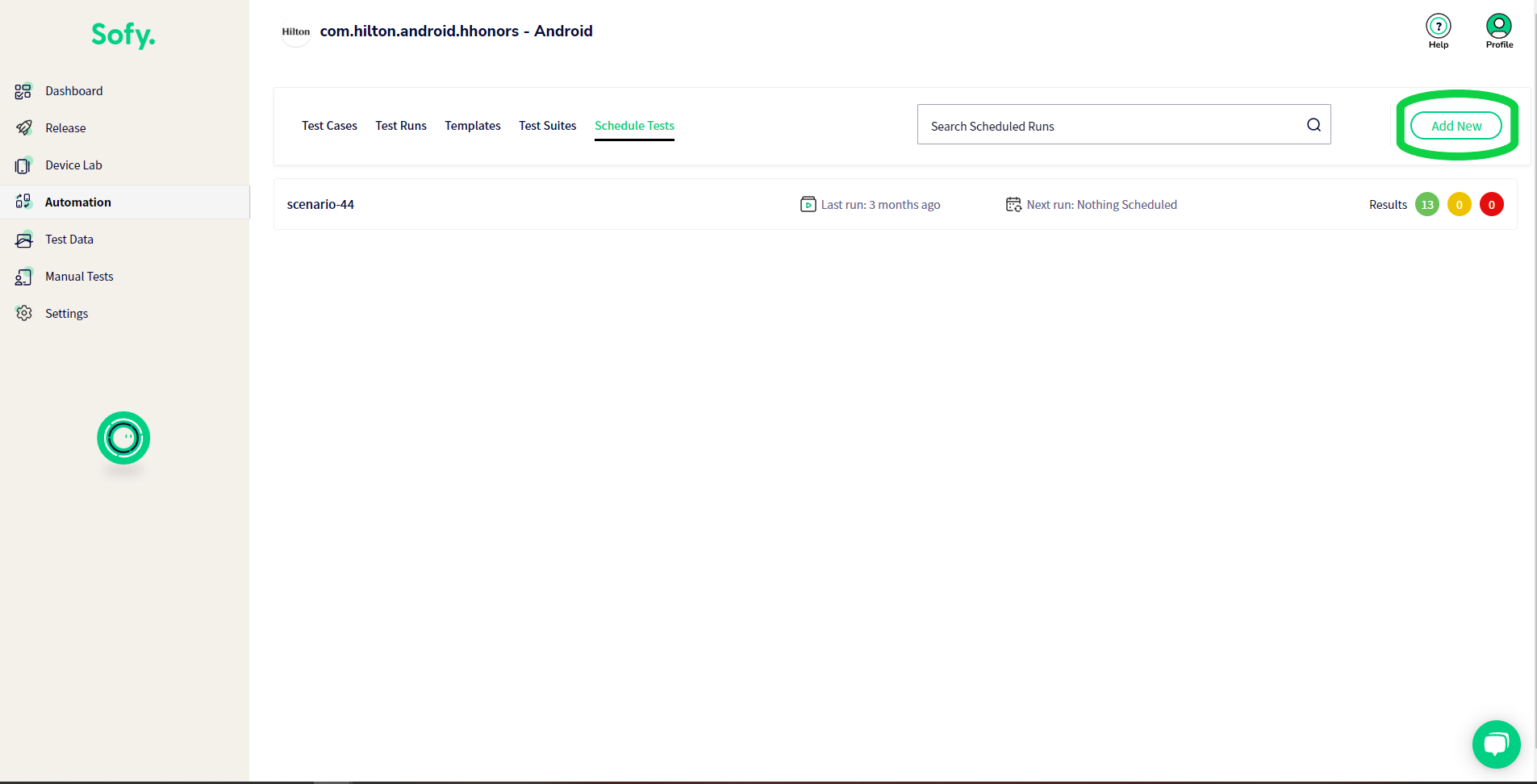Click the Next run calendar icon
This screenshot has width=1537, height=784.
(1013, 204)
